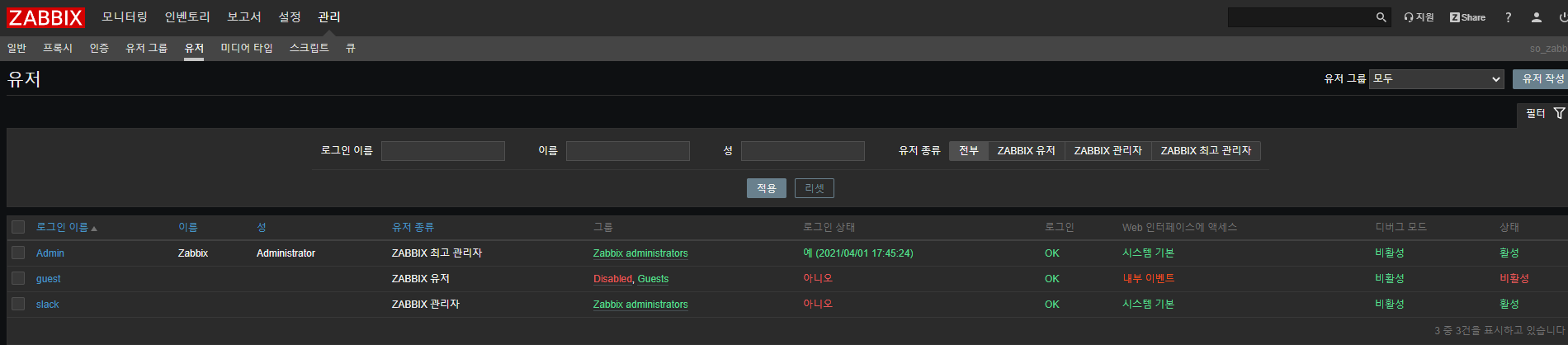Check the Admin row checkbox

pos(18,253)
